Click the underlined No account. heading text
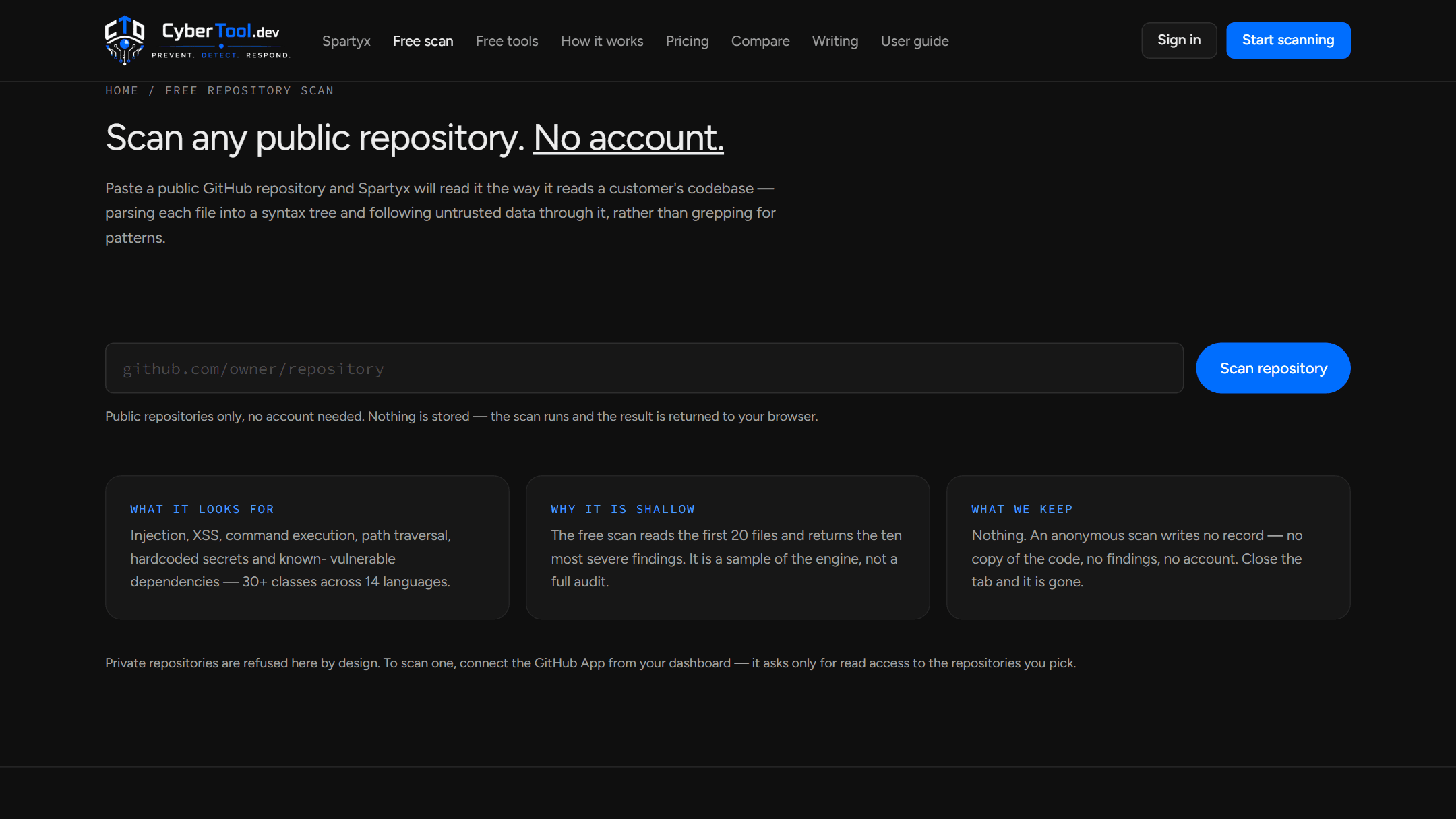 click(628, 138)
